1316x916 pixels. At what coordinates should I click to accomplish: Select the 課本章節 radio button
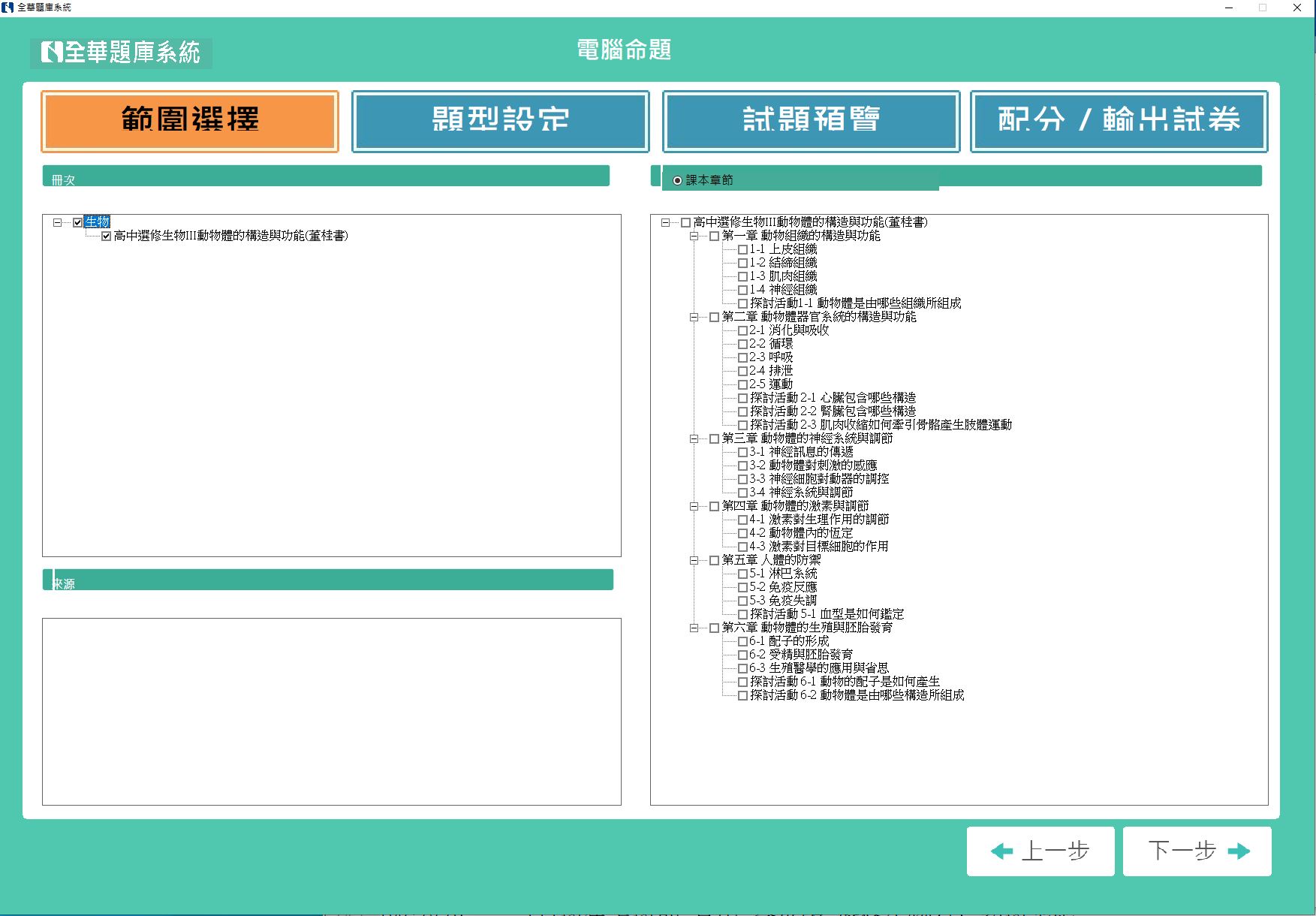[x=678, y=180]
